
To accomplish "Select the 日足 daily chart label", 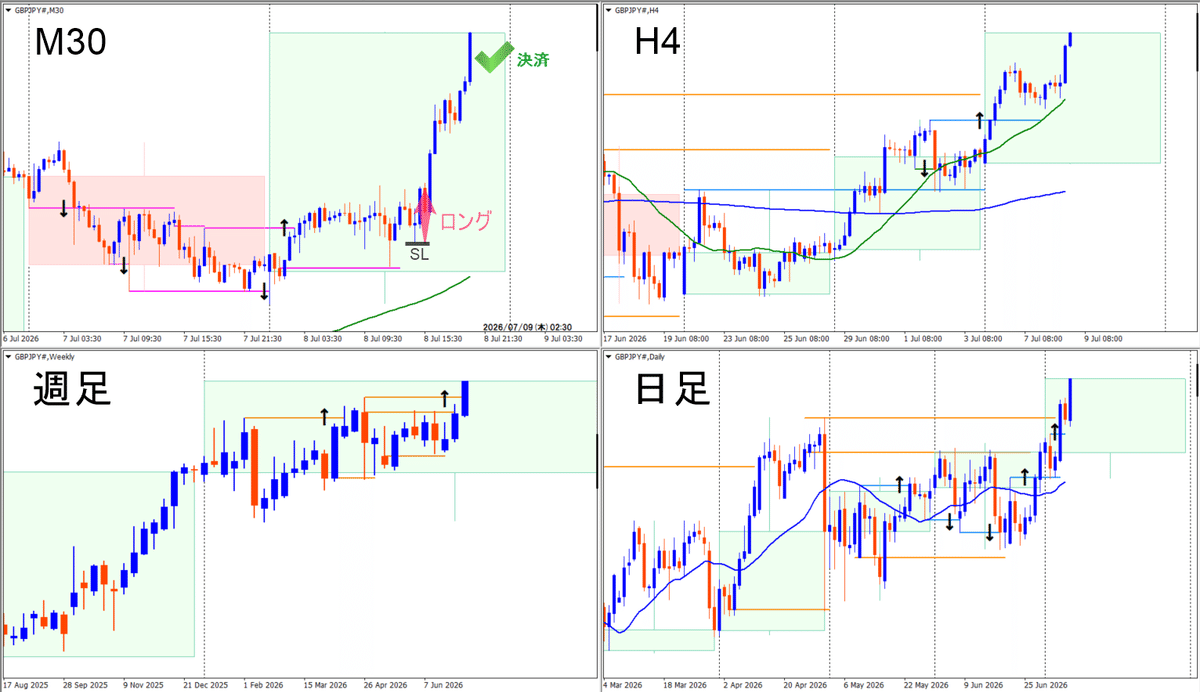I will click(x=673, y=389).
